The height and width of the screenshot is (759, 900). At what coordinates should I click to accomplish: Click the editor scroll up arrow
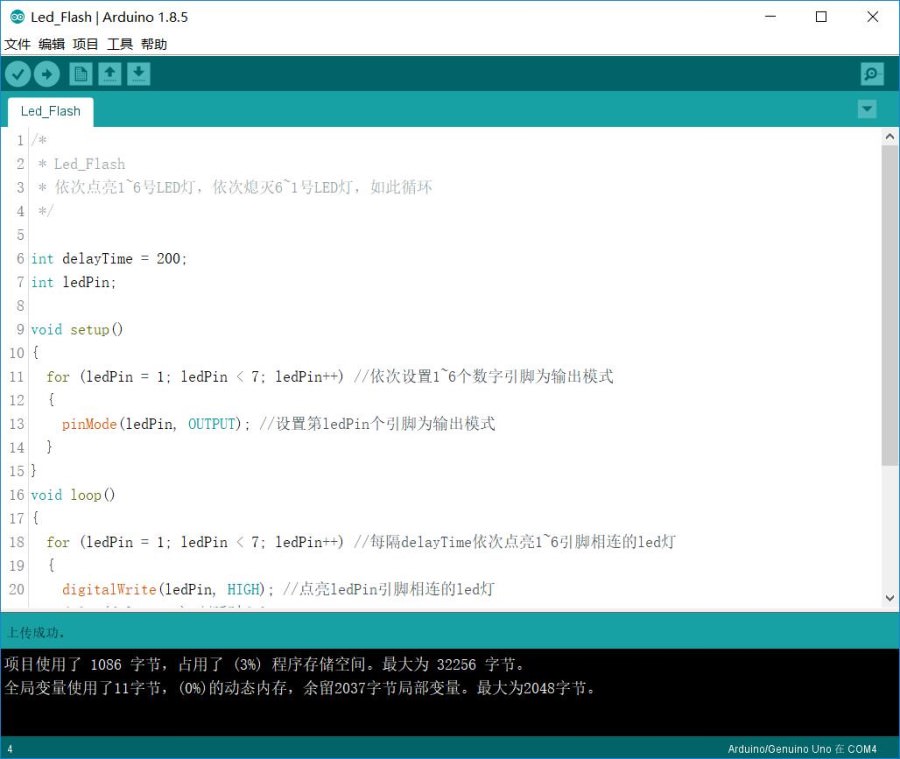[x=890, y=137]
